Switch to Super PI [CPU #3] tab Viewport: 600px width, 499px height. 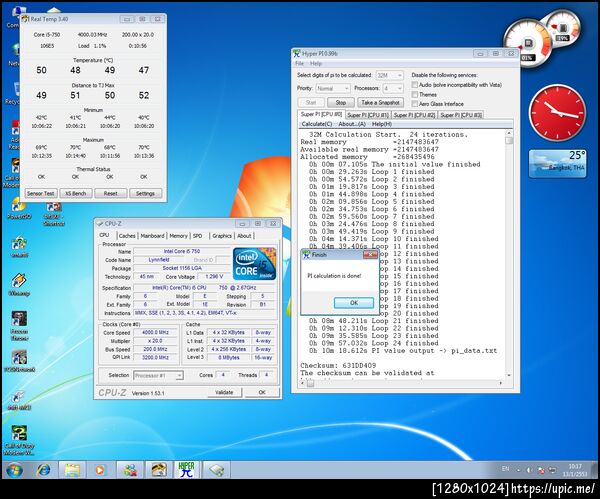coord(461,115)
